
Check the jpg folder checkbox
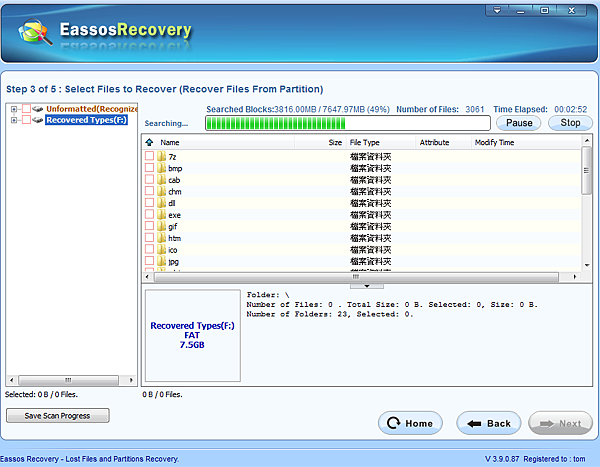click(149, 261)
